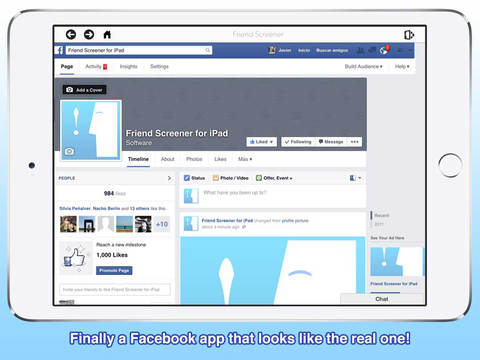Switch to the About tab
The height and width of the screenshot is (360, 480).
[168, 159]
